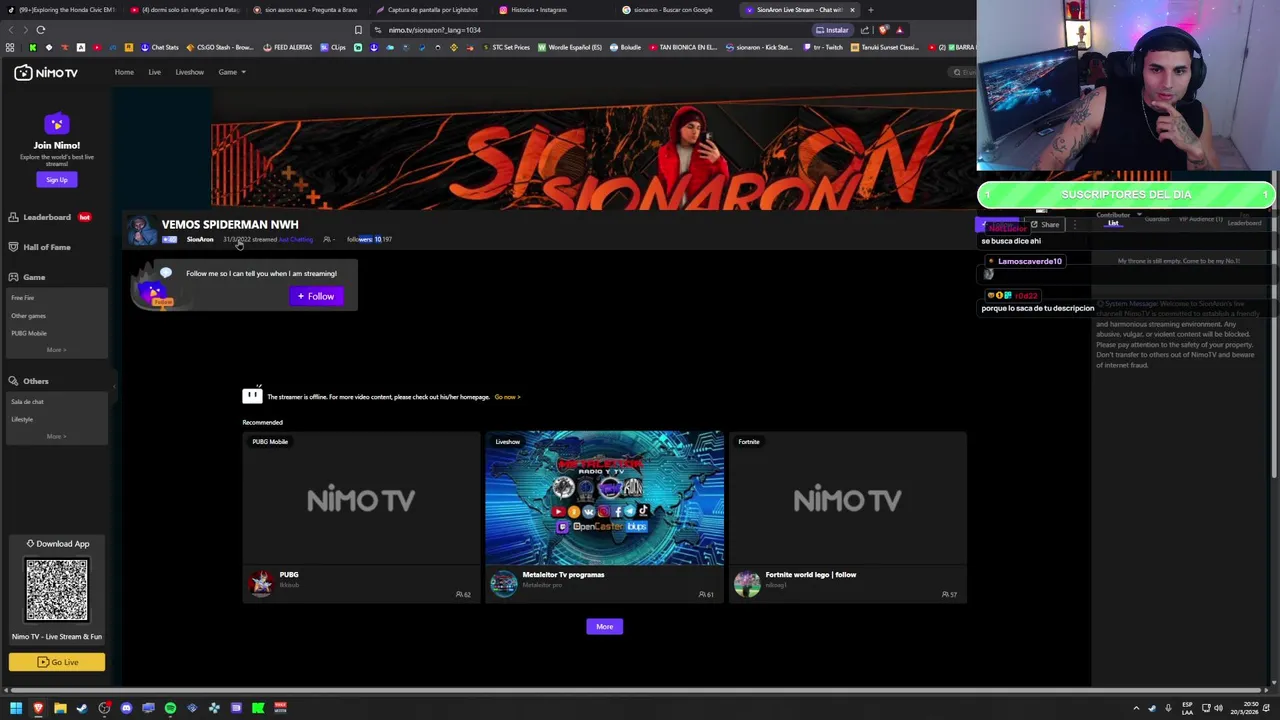Expand More under the Others section

(56, 436)
